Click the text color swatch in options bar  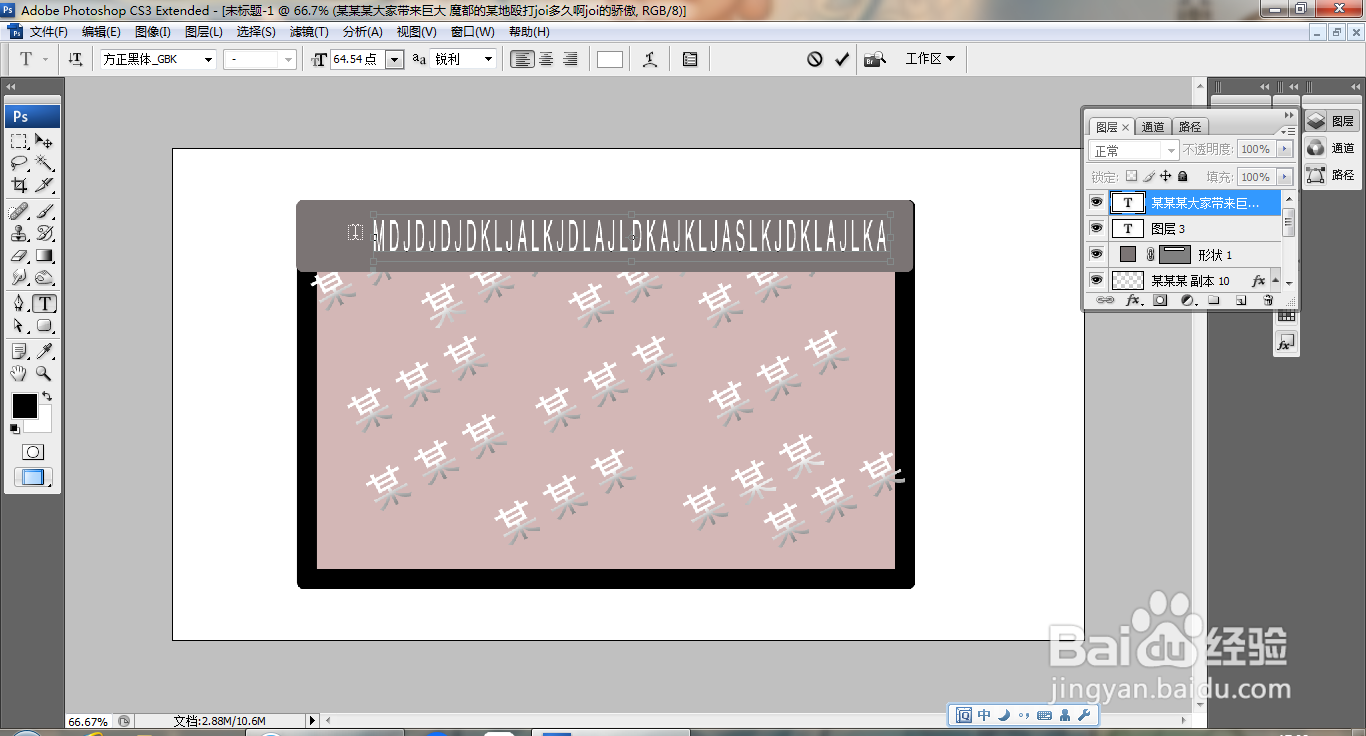[x=610, y=59]
